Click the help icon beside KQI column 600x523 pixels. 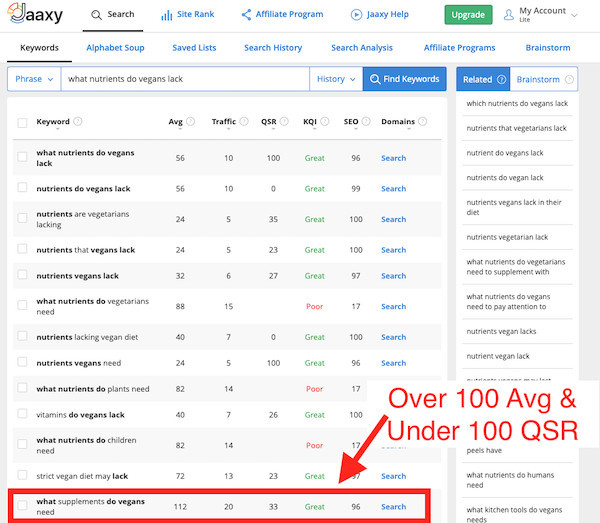(324, 121)
